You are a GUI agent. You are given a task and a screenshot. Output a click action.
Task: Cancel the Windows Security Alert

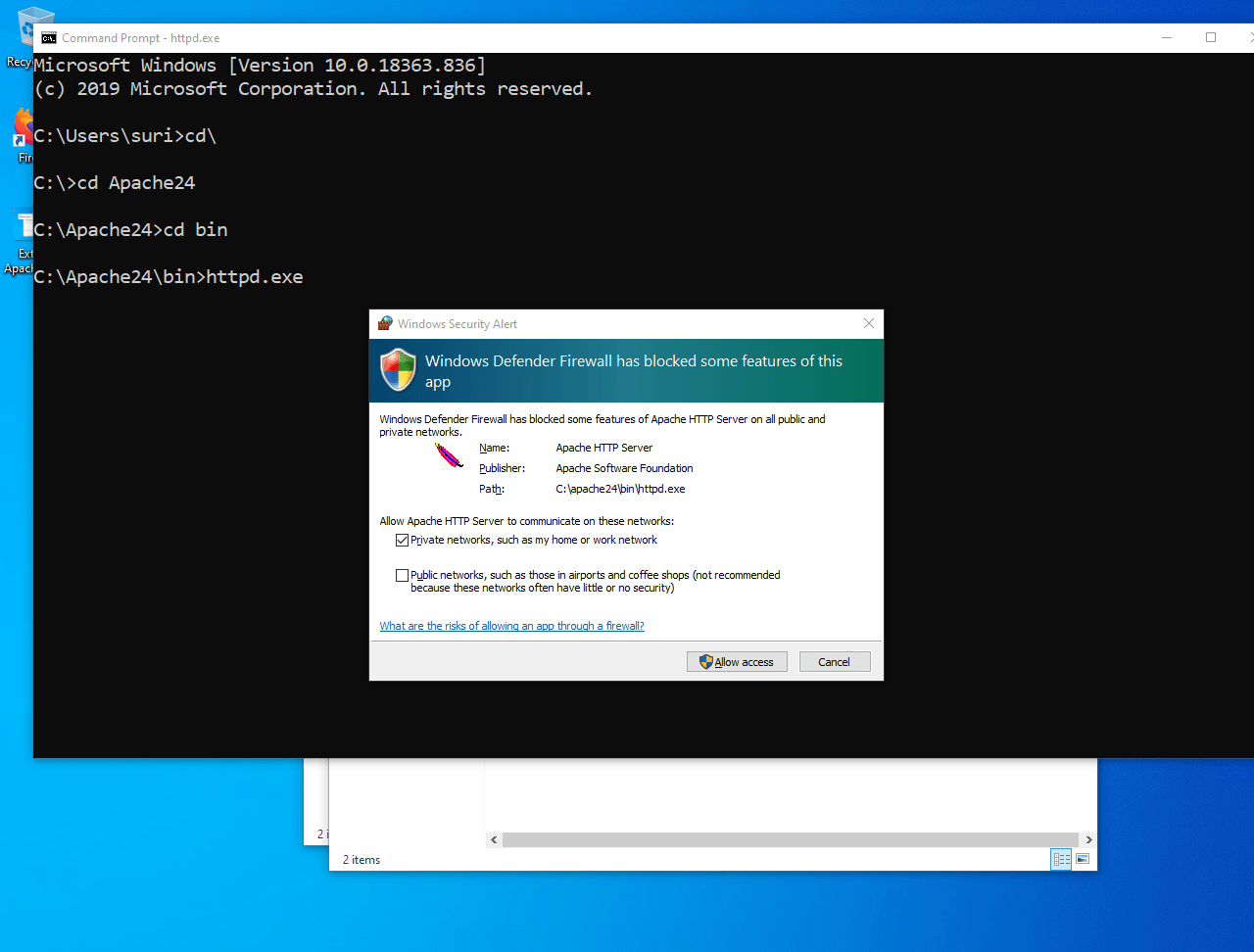(x=834, y=661)
